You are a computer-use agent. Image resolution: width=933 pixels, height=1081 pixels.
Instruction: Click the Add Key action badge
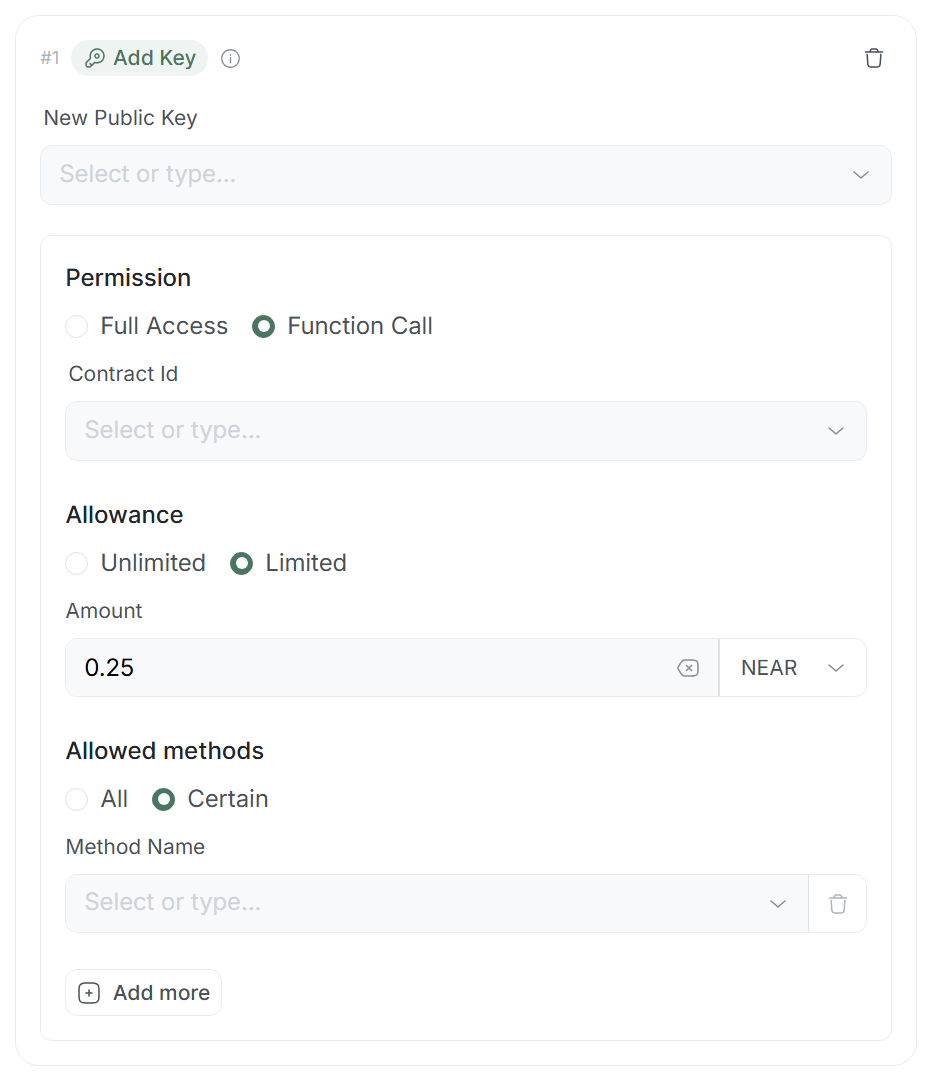[140, 58]
